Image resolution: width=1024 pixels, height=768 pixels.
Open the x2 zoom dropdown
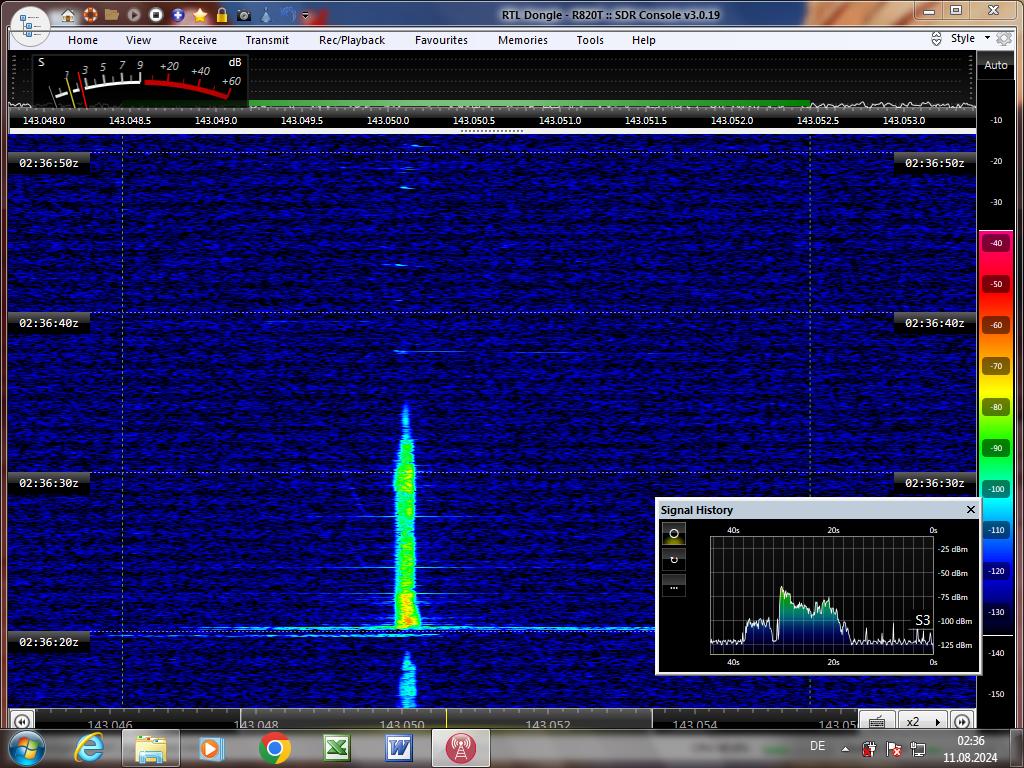pyautogui.click(x=923, y=721)
